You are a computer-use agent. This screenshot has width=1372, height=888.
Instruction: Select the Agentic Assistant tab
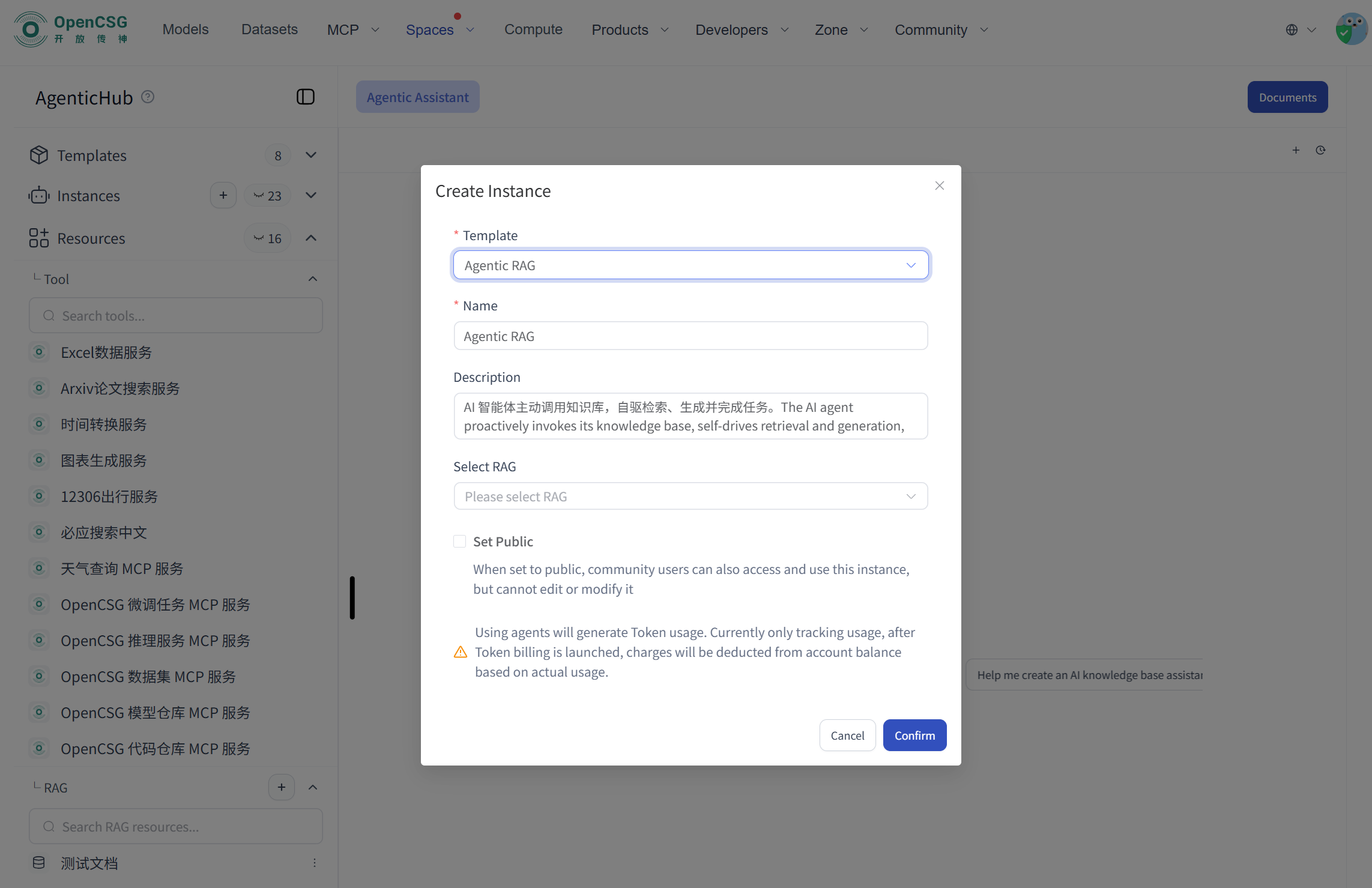click(417, 97)
